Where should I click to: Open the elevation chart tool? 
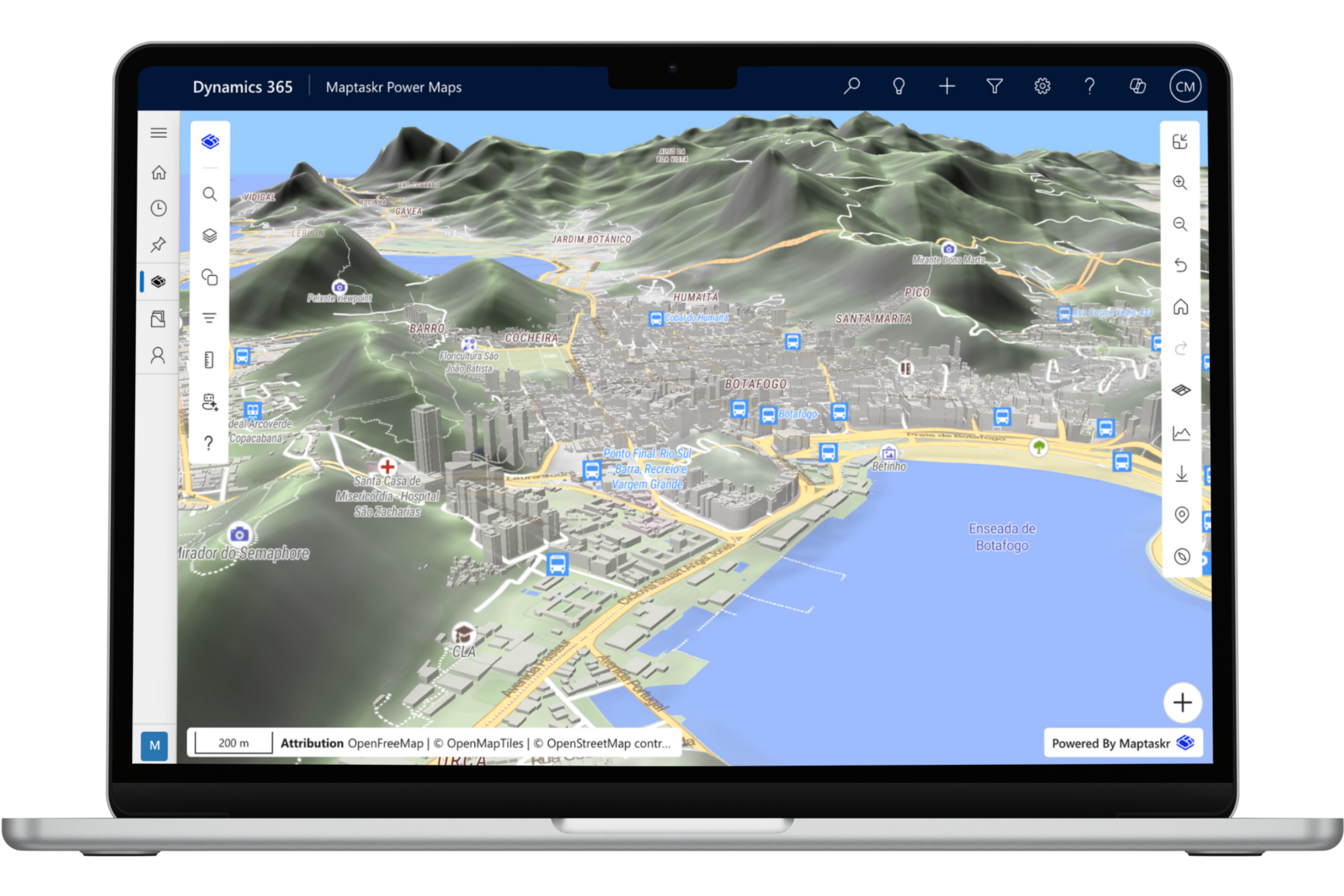1181,434
